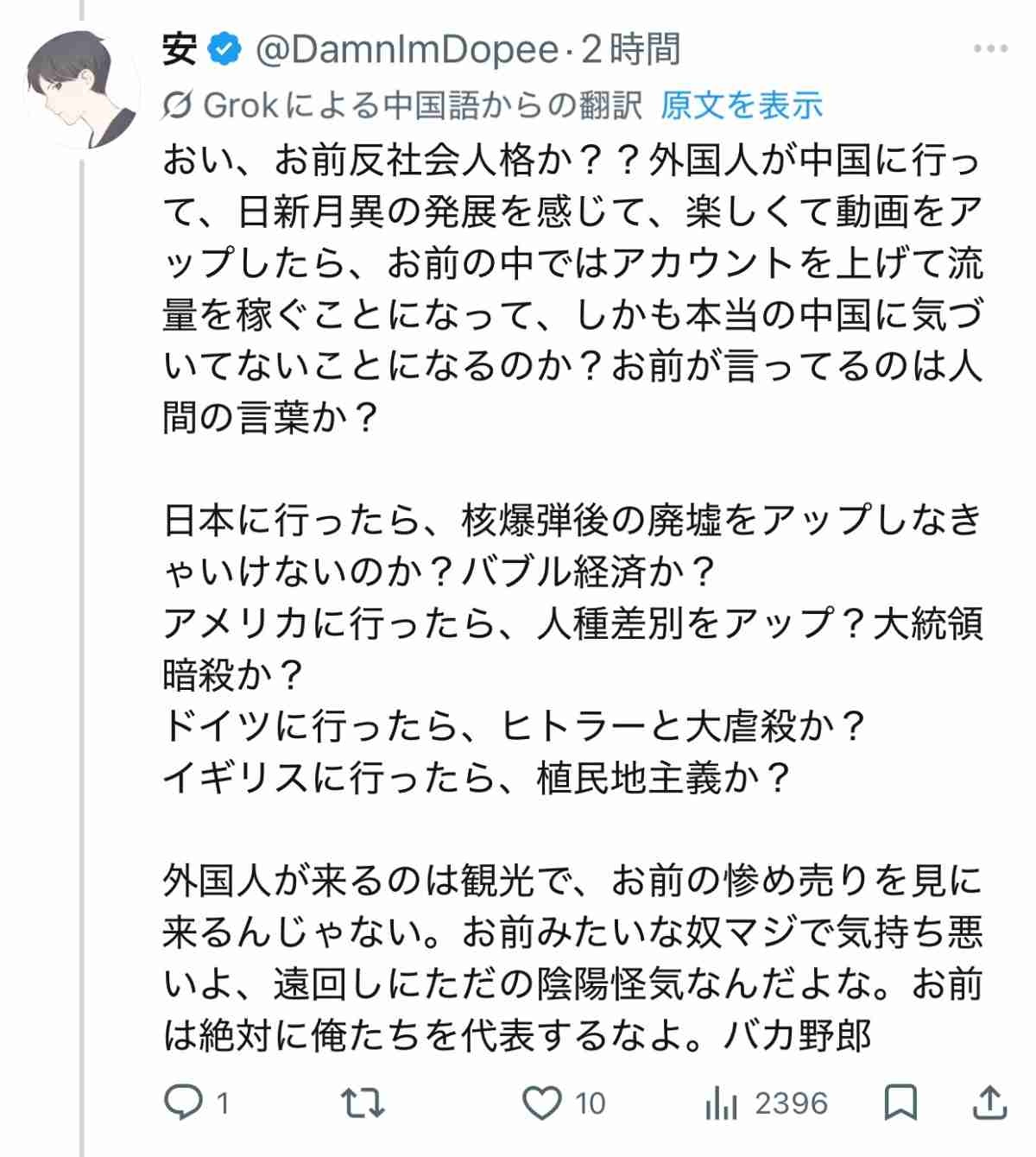This screenshot has width=1036, height=1157.
Task: Click the reply count 1
Action: (223, 1103)
